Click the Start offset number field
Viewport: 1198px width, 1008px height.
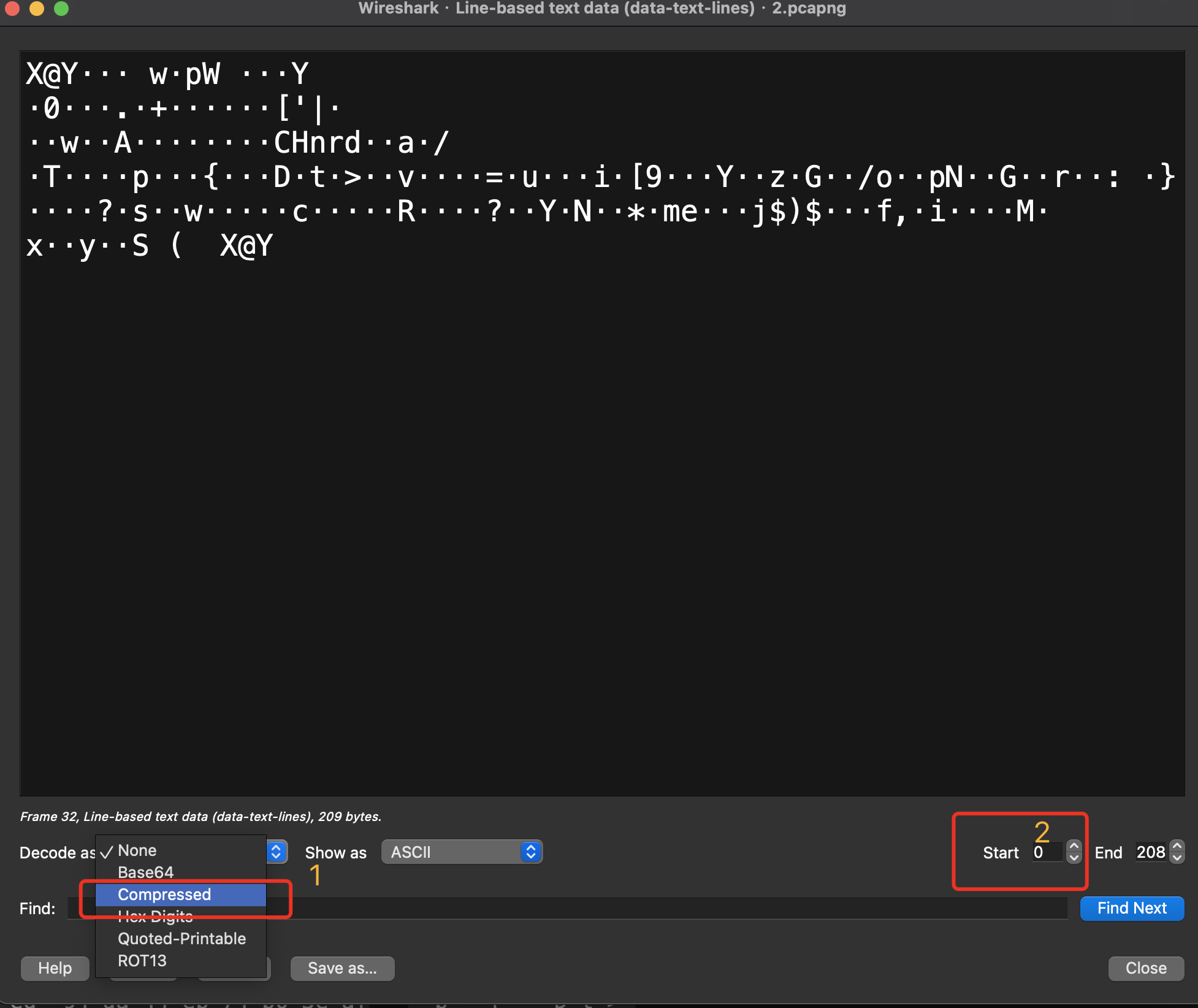click(x=1047, y=852)
